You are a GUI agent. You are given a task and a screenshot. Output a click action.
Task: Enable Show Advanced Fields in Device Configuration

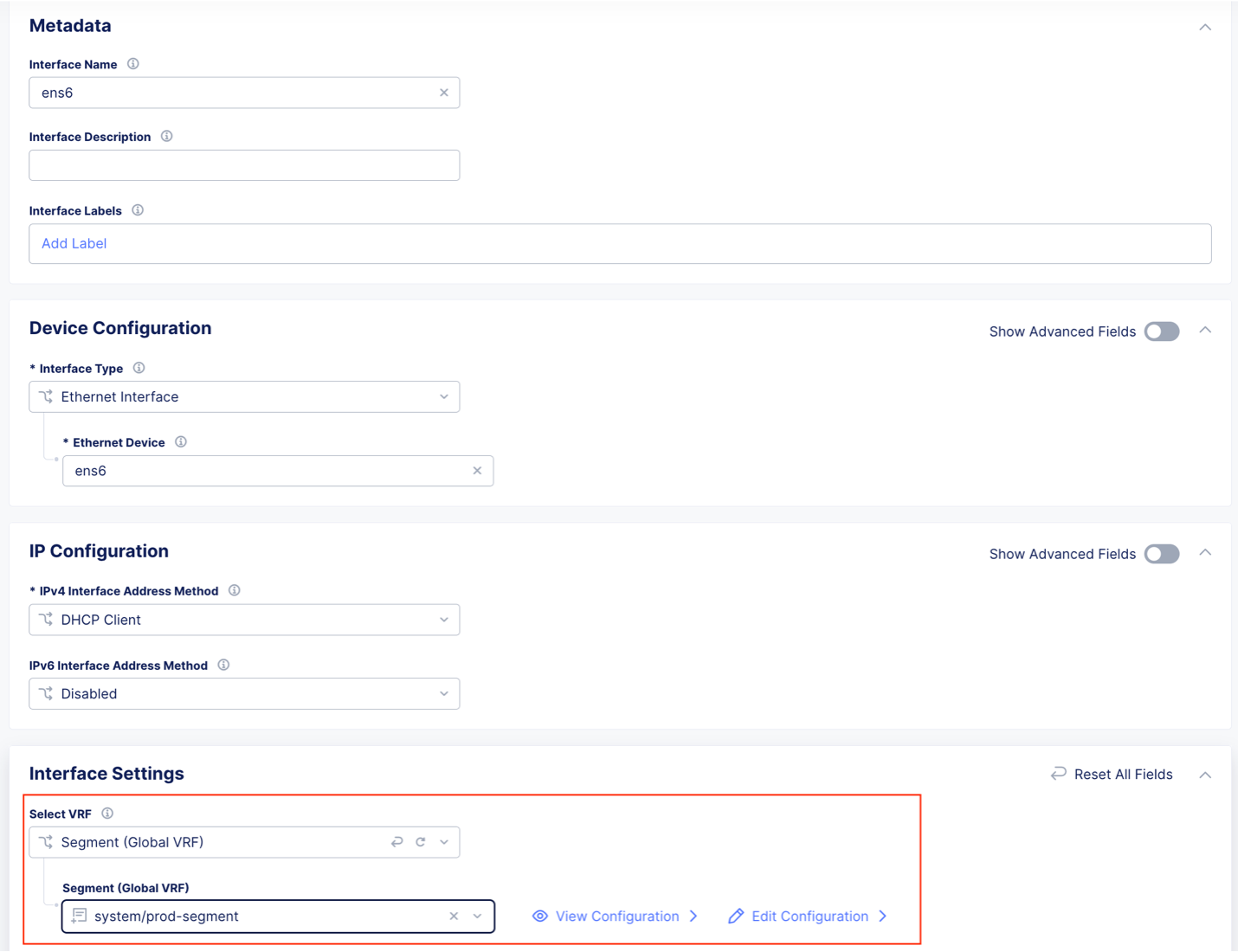click(x=1161, y=331)
